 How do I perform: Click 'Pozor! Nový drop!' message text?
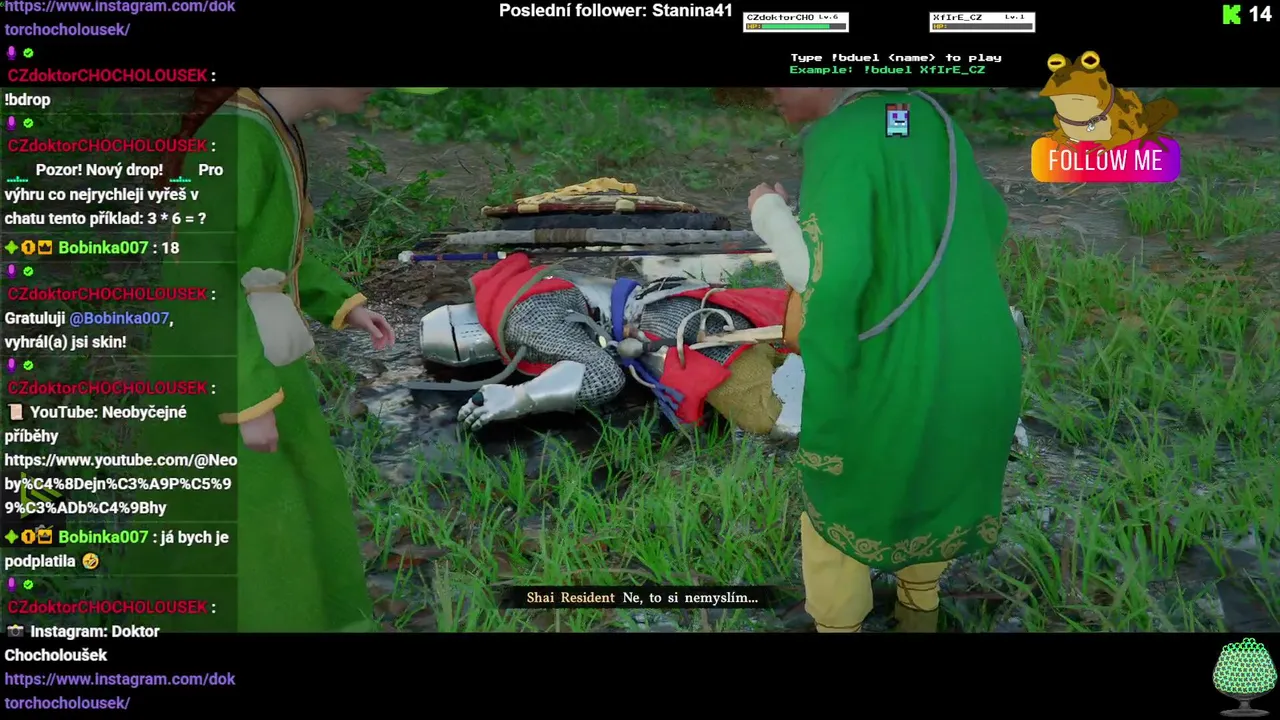click(99, 170)
